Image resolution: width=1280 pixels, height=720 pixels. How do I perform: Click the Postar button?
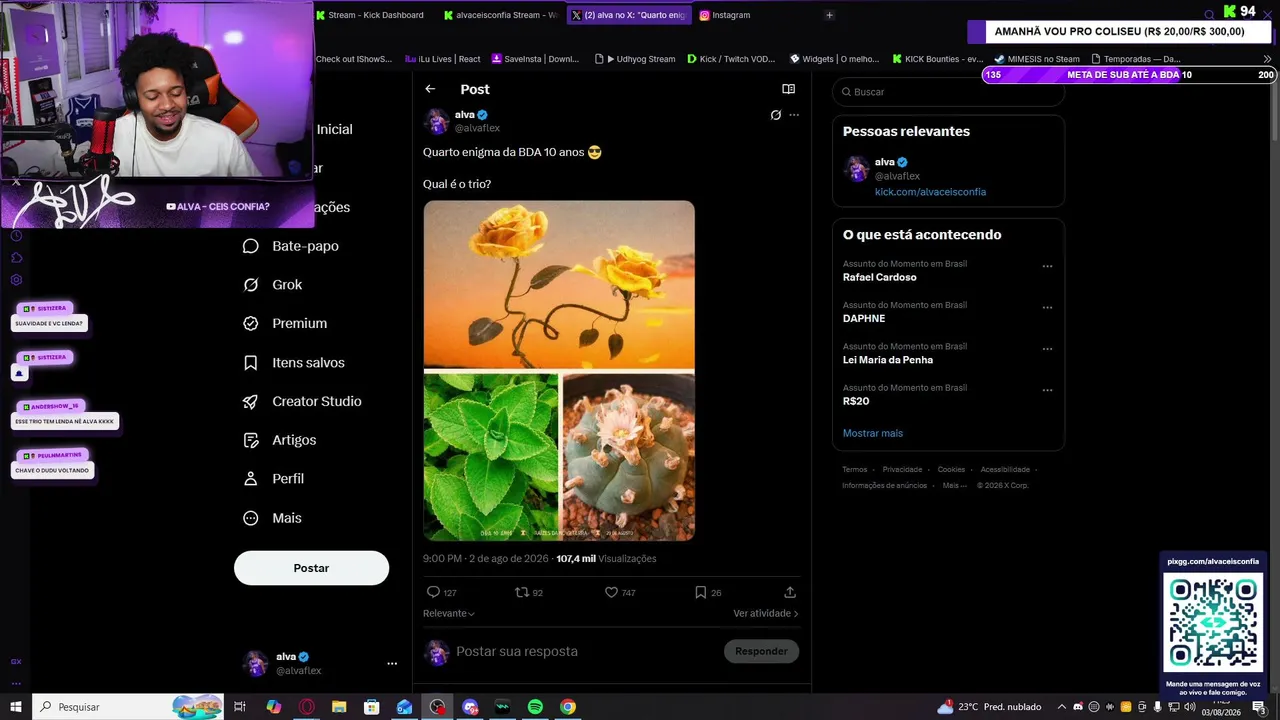click(311, 568)
